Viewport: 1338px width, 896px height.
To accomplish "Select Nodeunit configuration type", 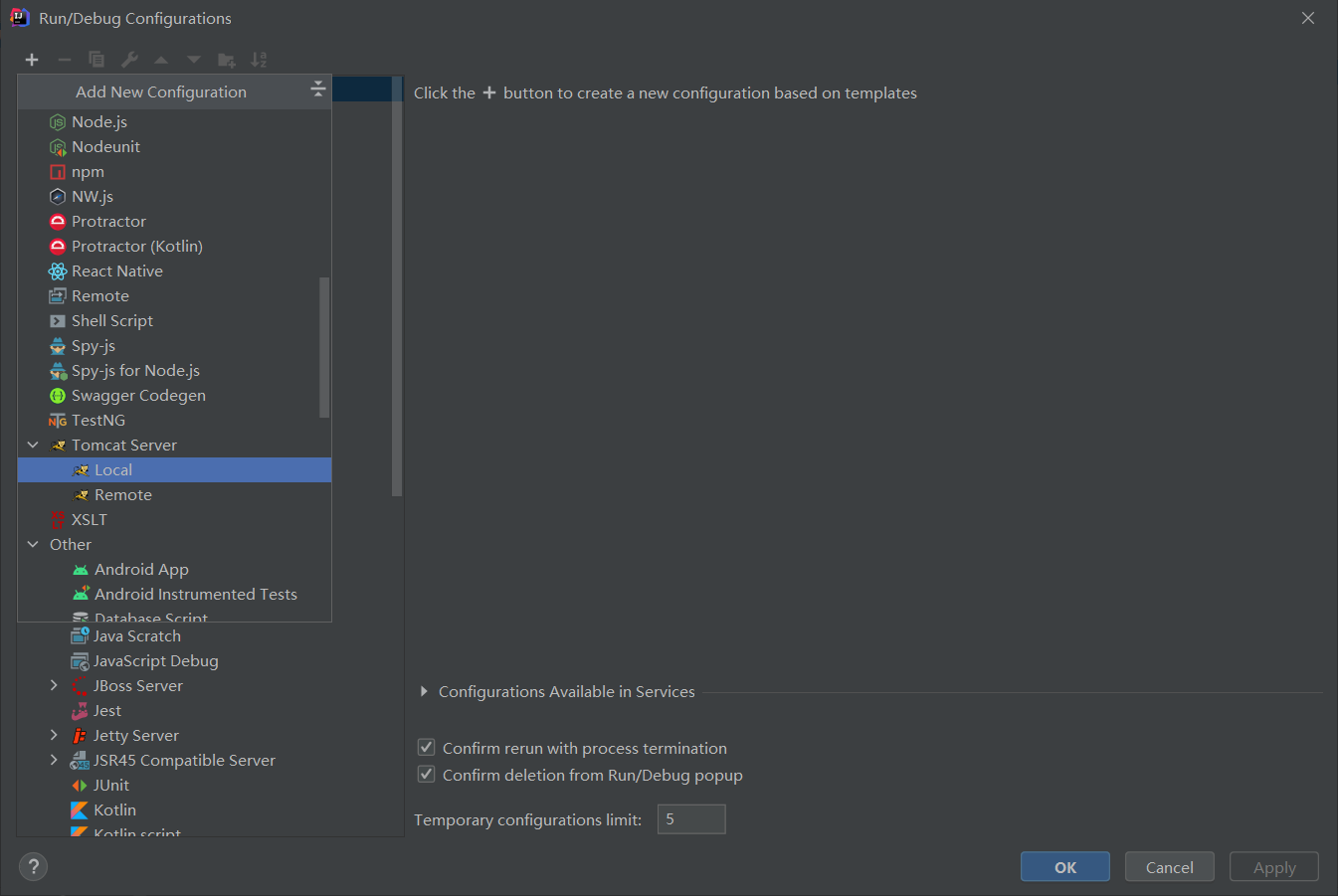I will coord(174,146).
